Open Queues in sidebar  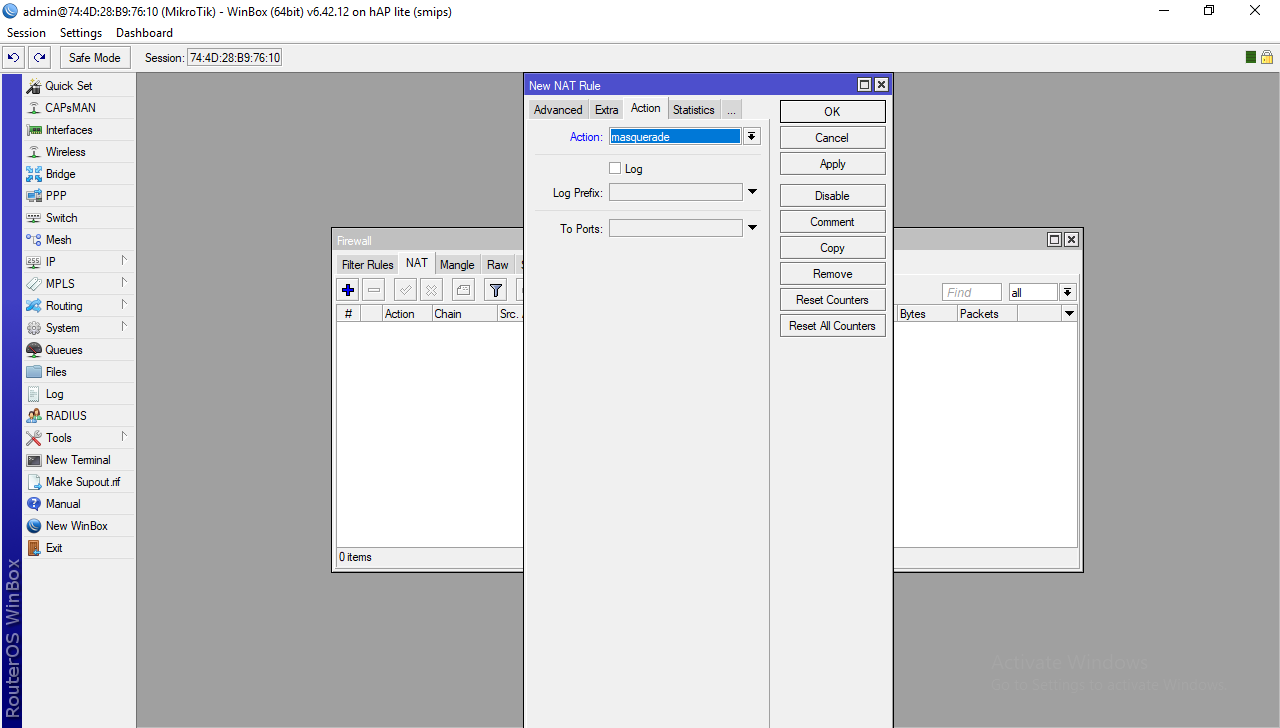coord(79,350)
